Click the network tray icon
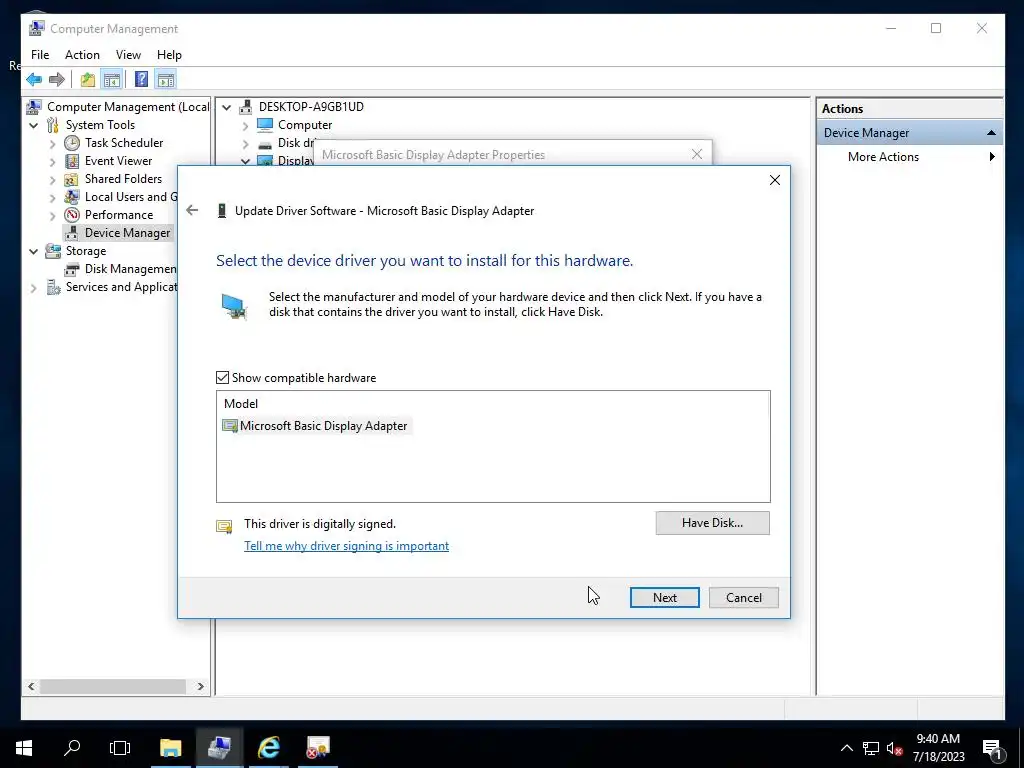 [871, 748]
